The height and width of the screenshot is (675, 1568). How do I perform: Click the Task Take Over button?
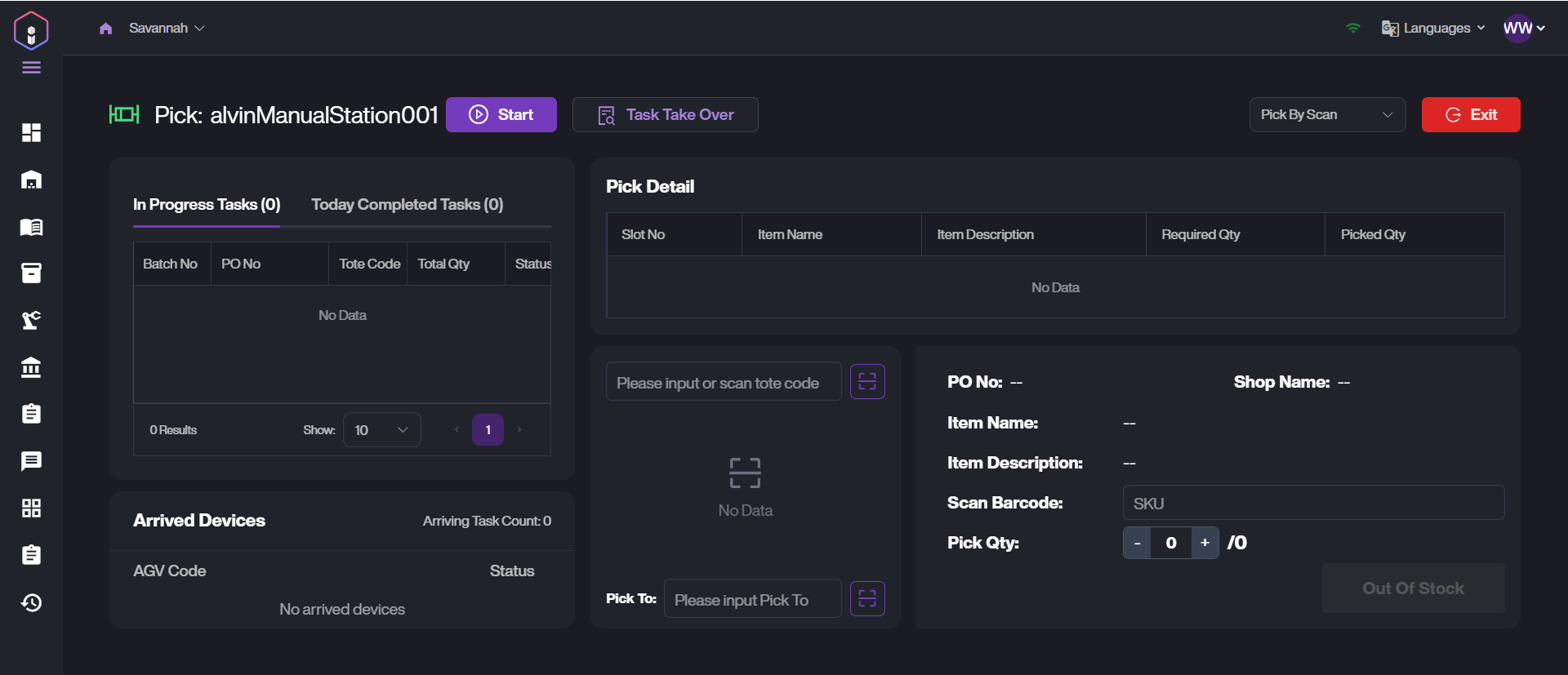coord(665,115)
